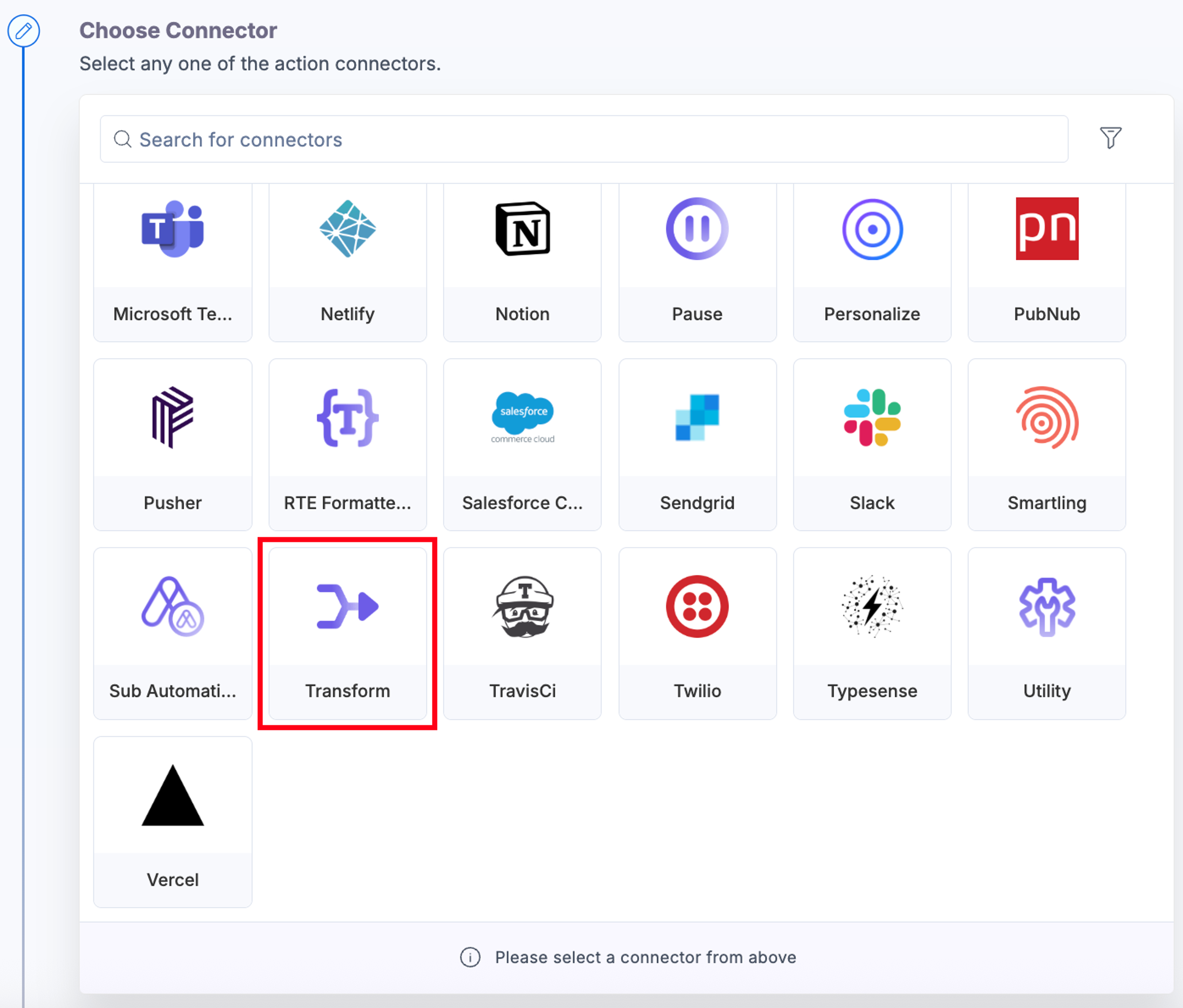Select the Netlify connector
The height and width of the screenshot is (1008, 1183).
pyautogui.click(x=348, y=263)
